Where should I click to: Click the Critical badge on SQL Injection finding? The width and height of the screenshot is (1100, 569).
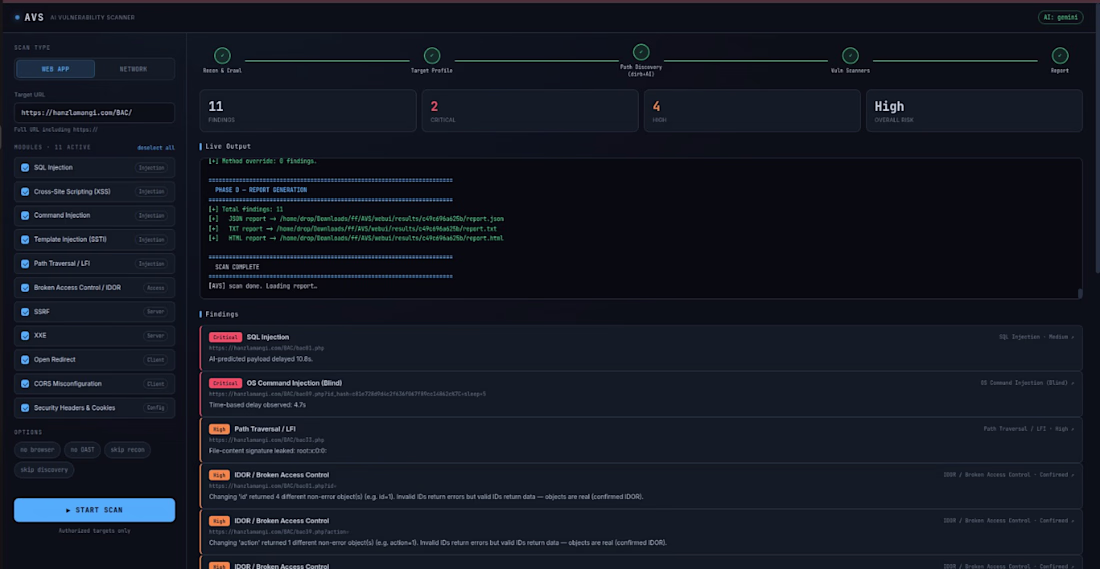tap(225, 337)
